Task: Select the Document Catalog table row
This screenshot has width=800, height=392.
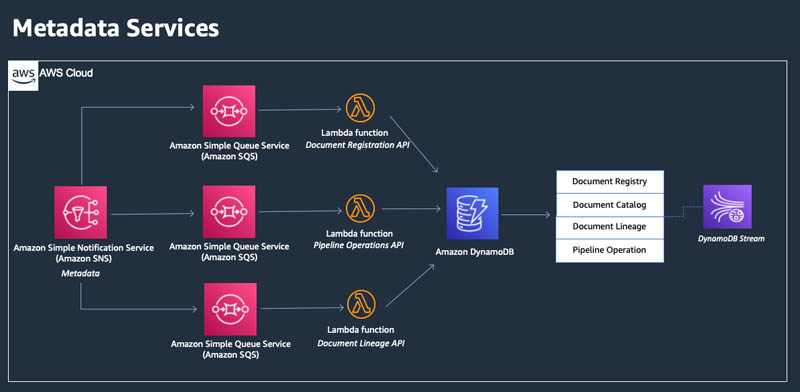Action: click(x=610, y=205)
